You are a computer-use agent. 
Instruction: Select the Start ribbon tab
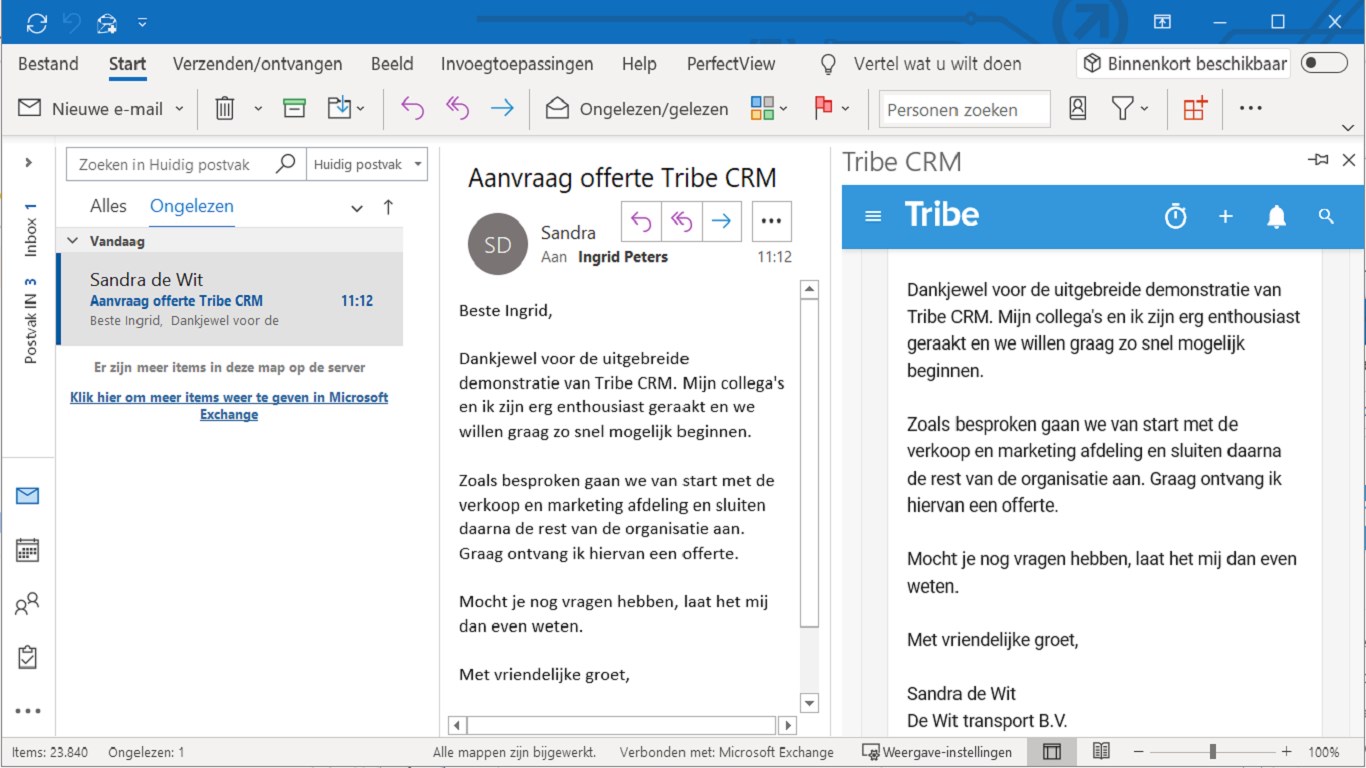click(128, 64)
